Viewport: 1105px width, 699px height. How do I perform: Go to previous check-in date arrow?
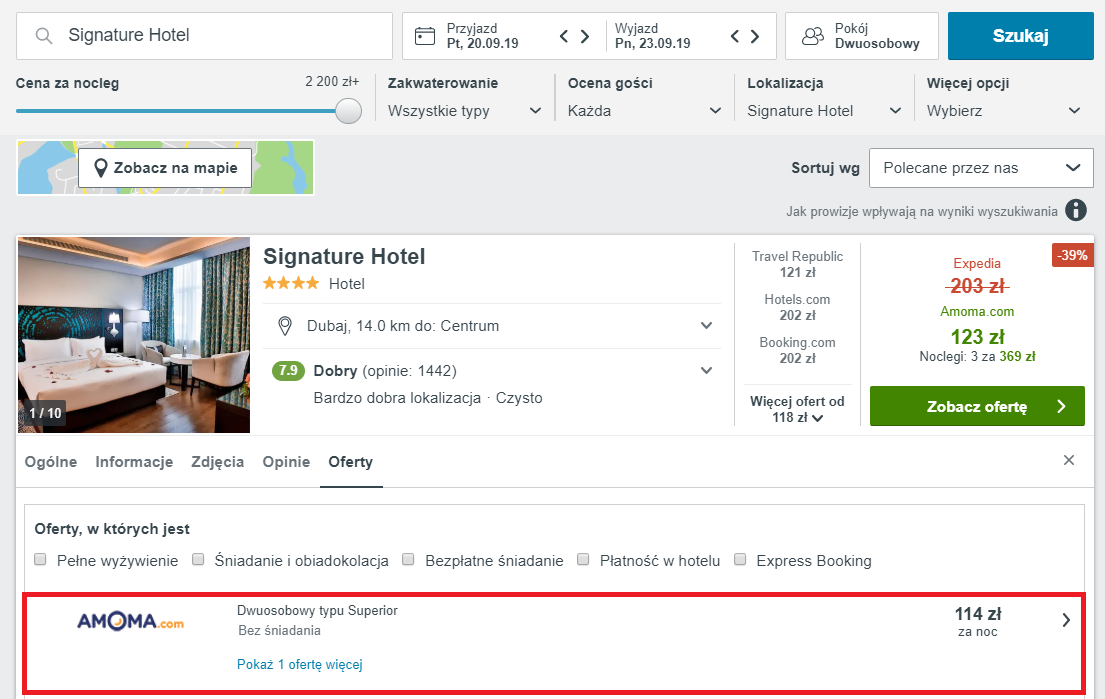pyautogui.click(x=564, y=36)
